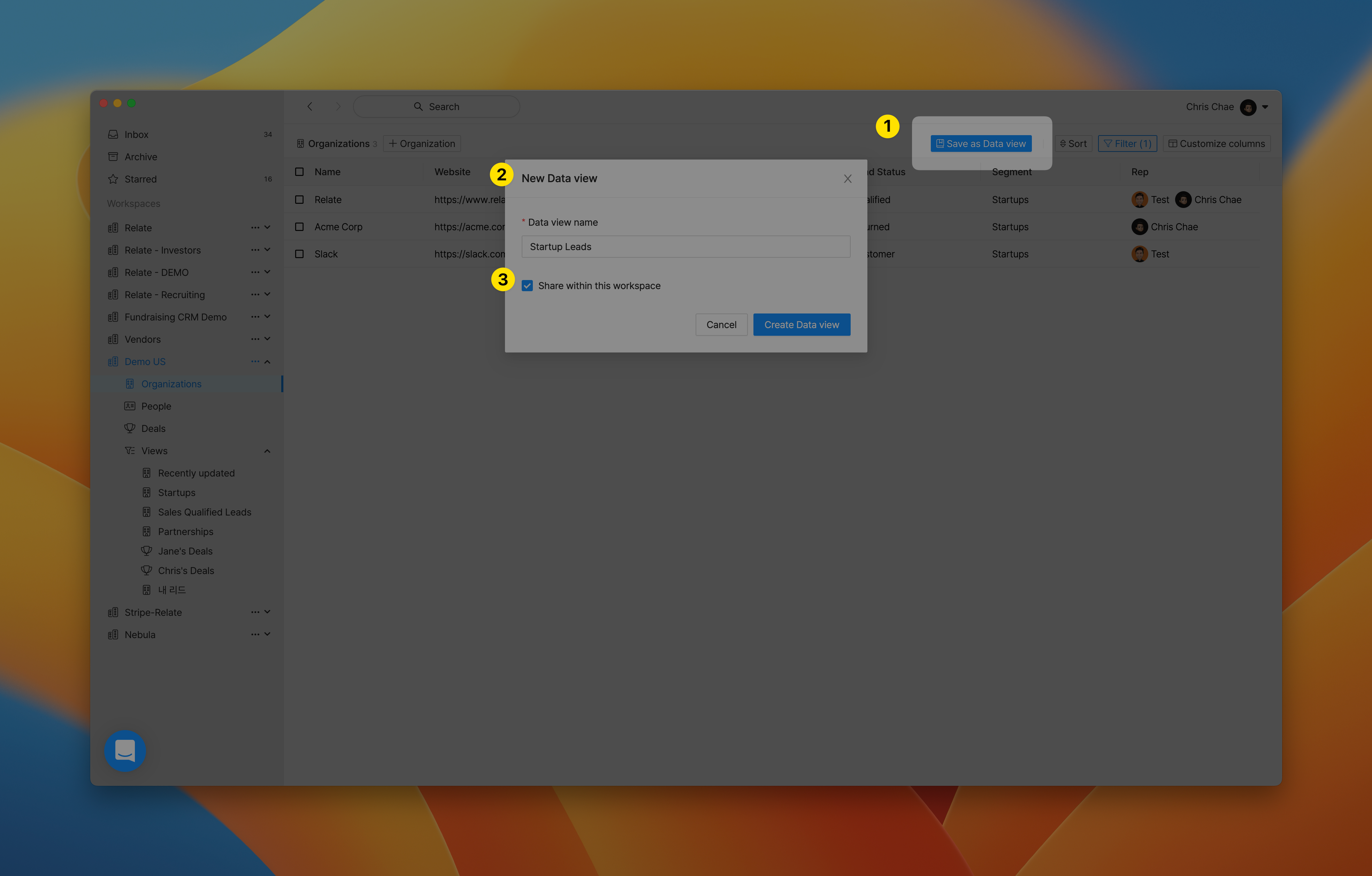Click the Archive box icon
The width and height of the screenshot is (1372, 876).
tap(113, 157)
